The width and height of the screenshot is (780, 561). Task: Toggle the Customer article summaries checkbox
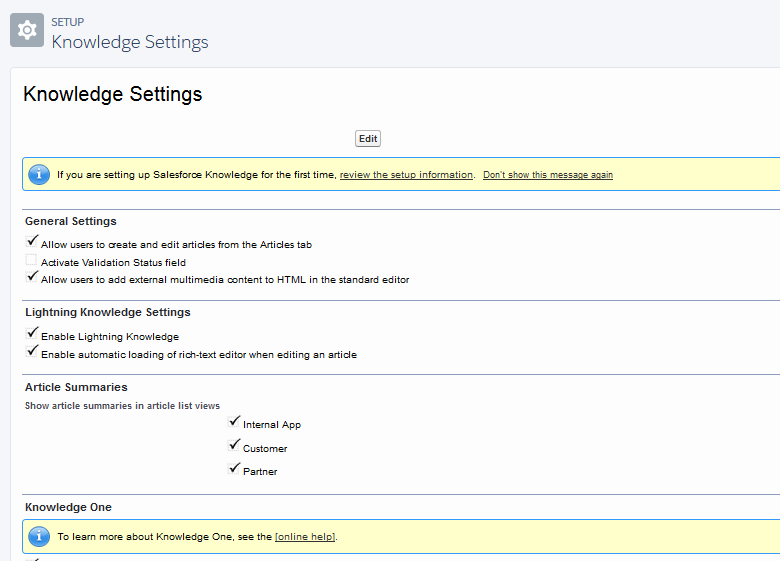[x=235, y=447]
